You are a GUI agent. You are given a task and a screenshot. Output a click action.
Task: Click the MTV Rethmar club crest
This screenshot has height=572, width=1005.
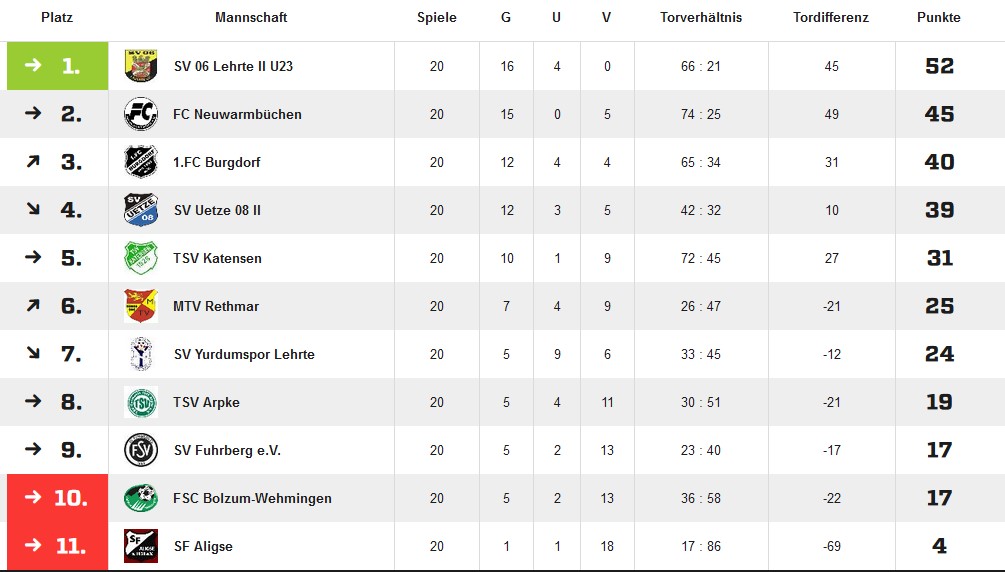(141, 306)
